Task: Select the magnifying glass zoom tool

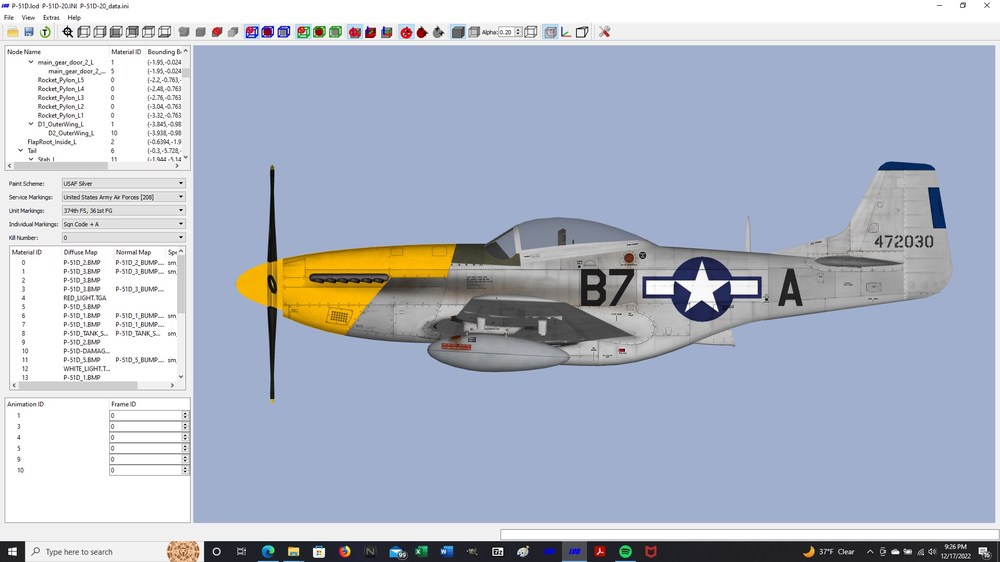Action: point(68,32)
